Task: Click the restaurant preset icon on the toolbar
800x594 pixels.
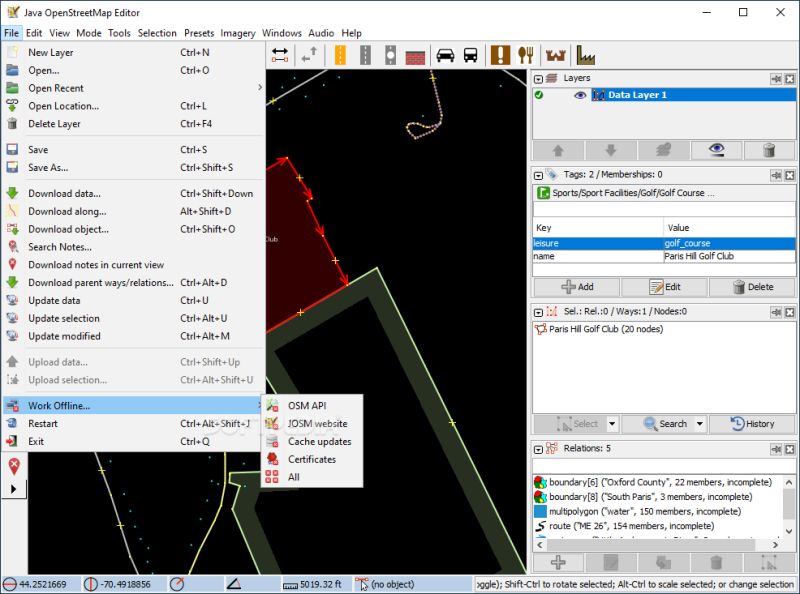Action: coord(525,55)
